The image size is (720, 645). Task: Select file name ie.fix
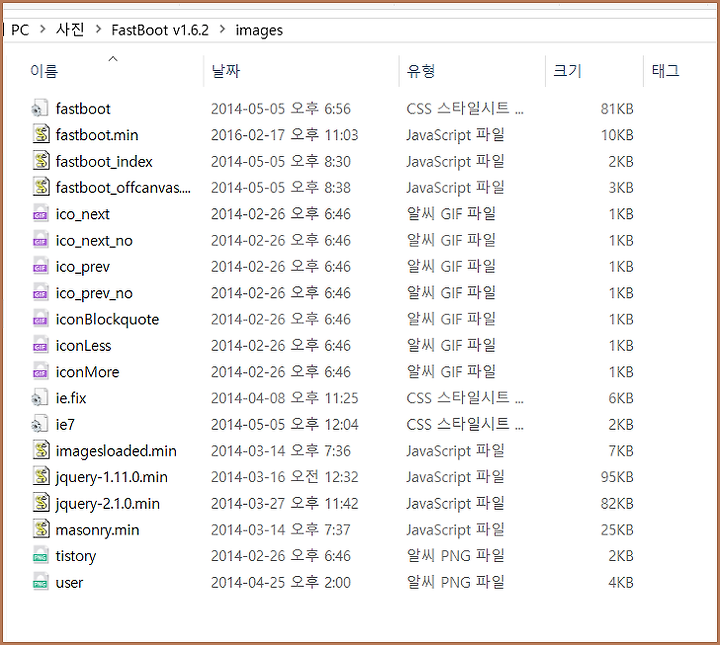[71, 398]
